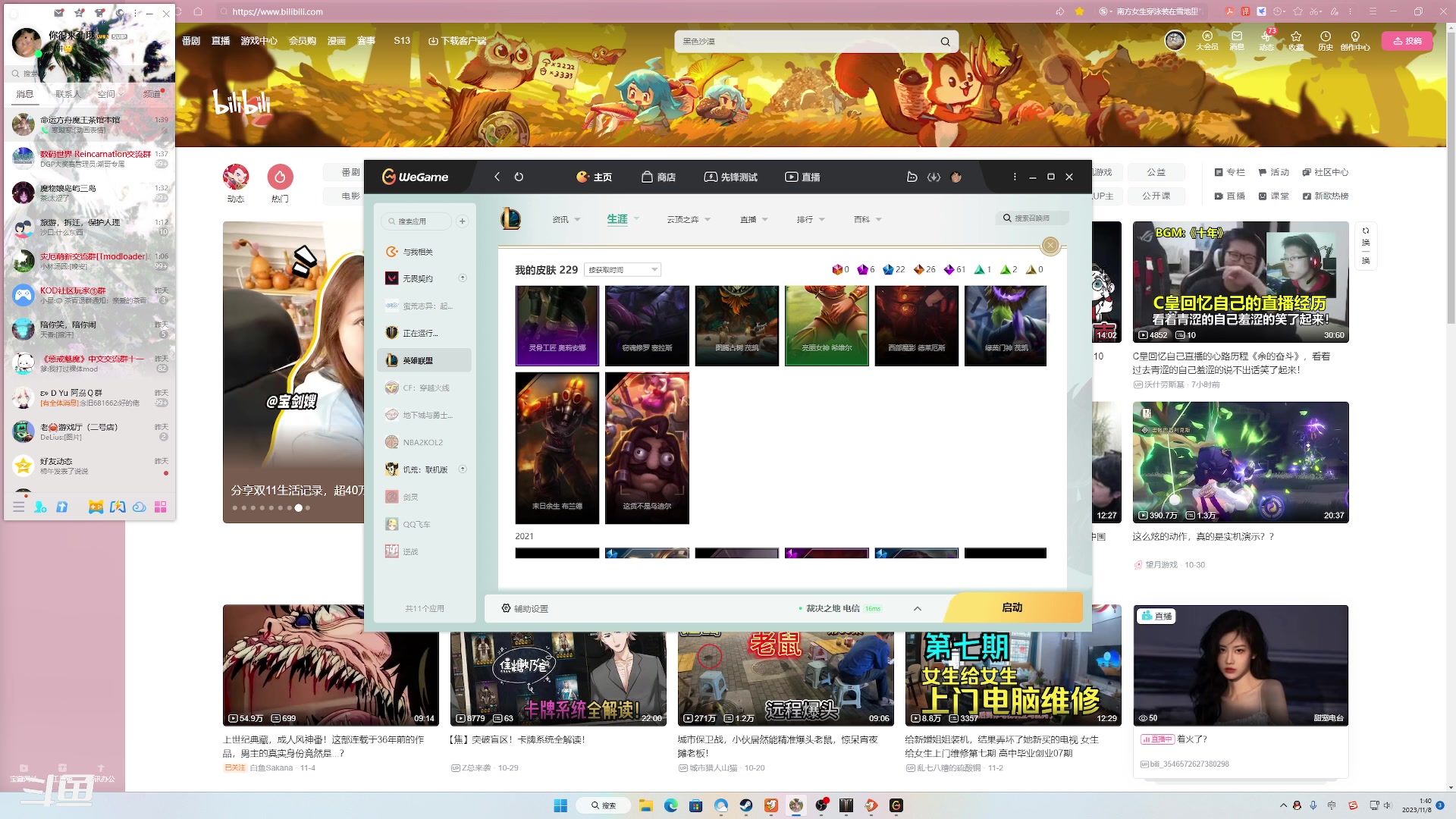The image size is (1456, 819).
Task: Click QQ add friend icon
Action: click(x=40, y=507)
